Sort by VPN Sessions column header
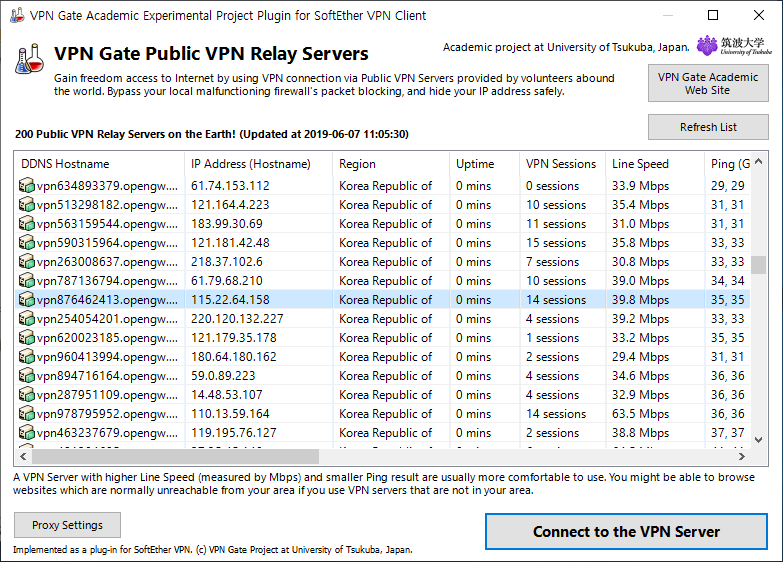 pos(562,164)
